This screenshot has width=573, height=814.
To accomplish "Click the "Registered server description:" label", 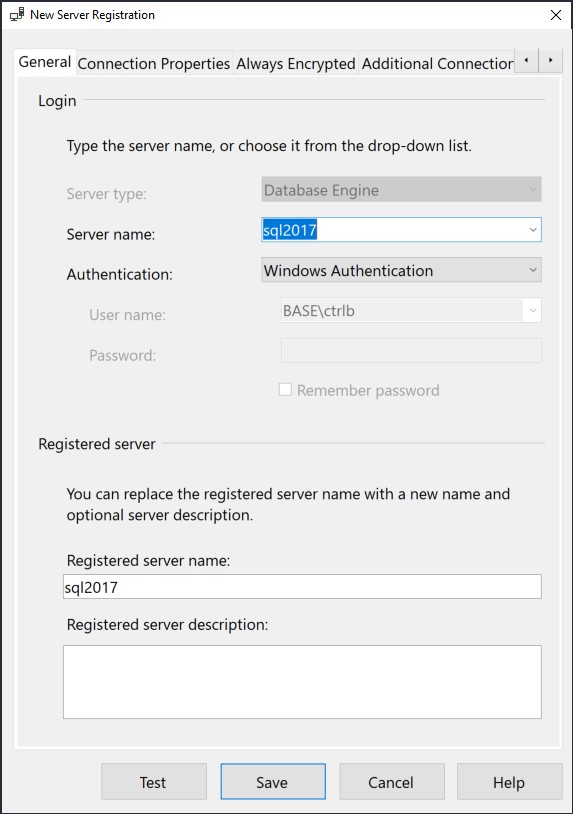I will [167, 625].
